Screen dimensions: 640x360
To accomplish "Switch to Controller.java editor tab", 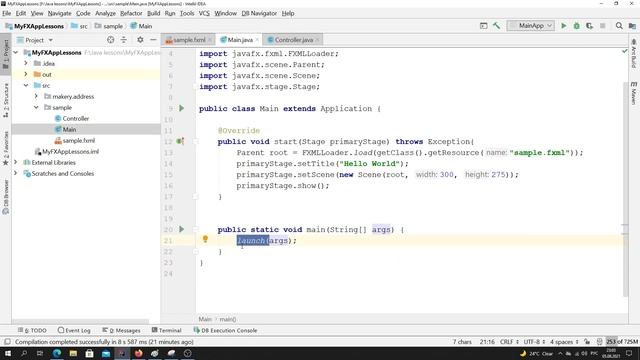I will (292, 40).
